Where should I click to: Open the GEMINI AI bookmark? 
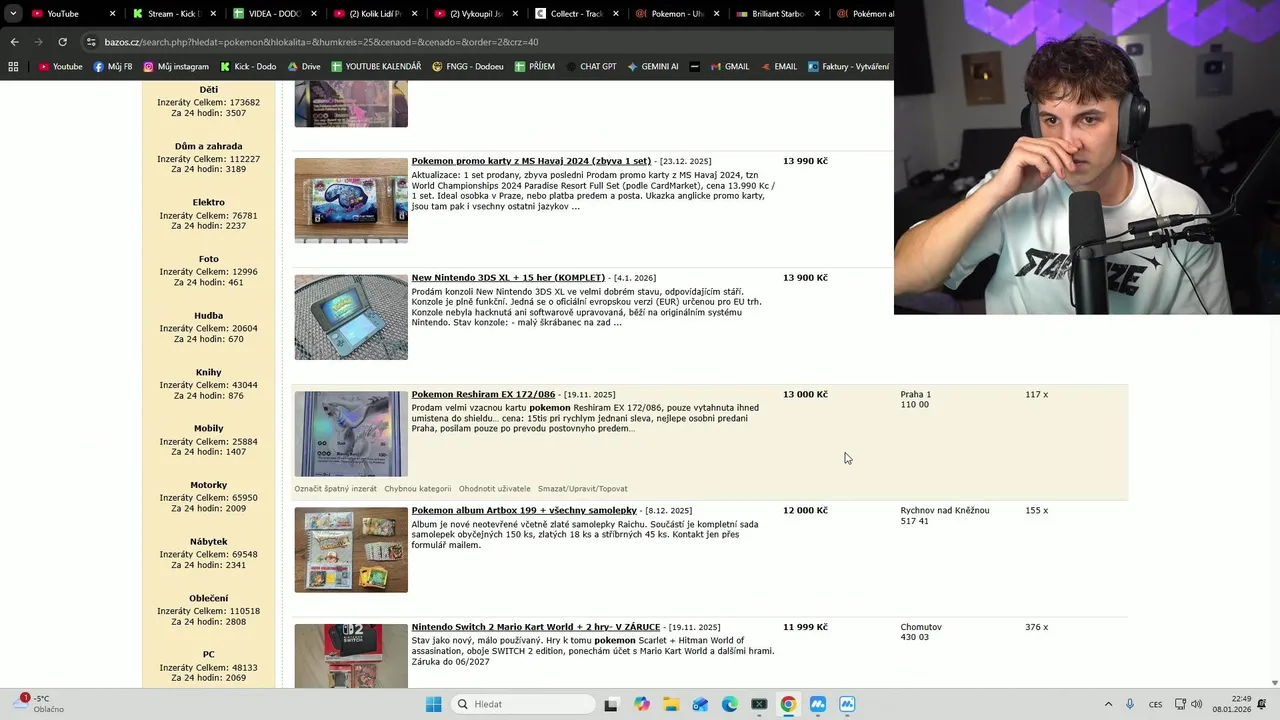point(653,67)
